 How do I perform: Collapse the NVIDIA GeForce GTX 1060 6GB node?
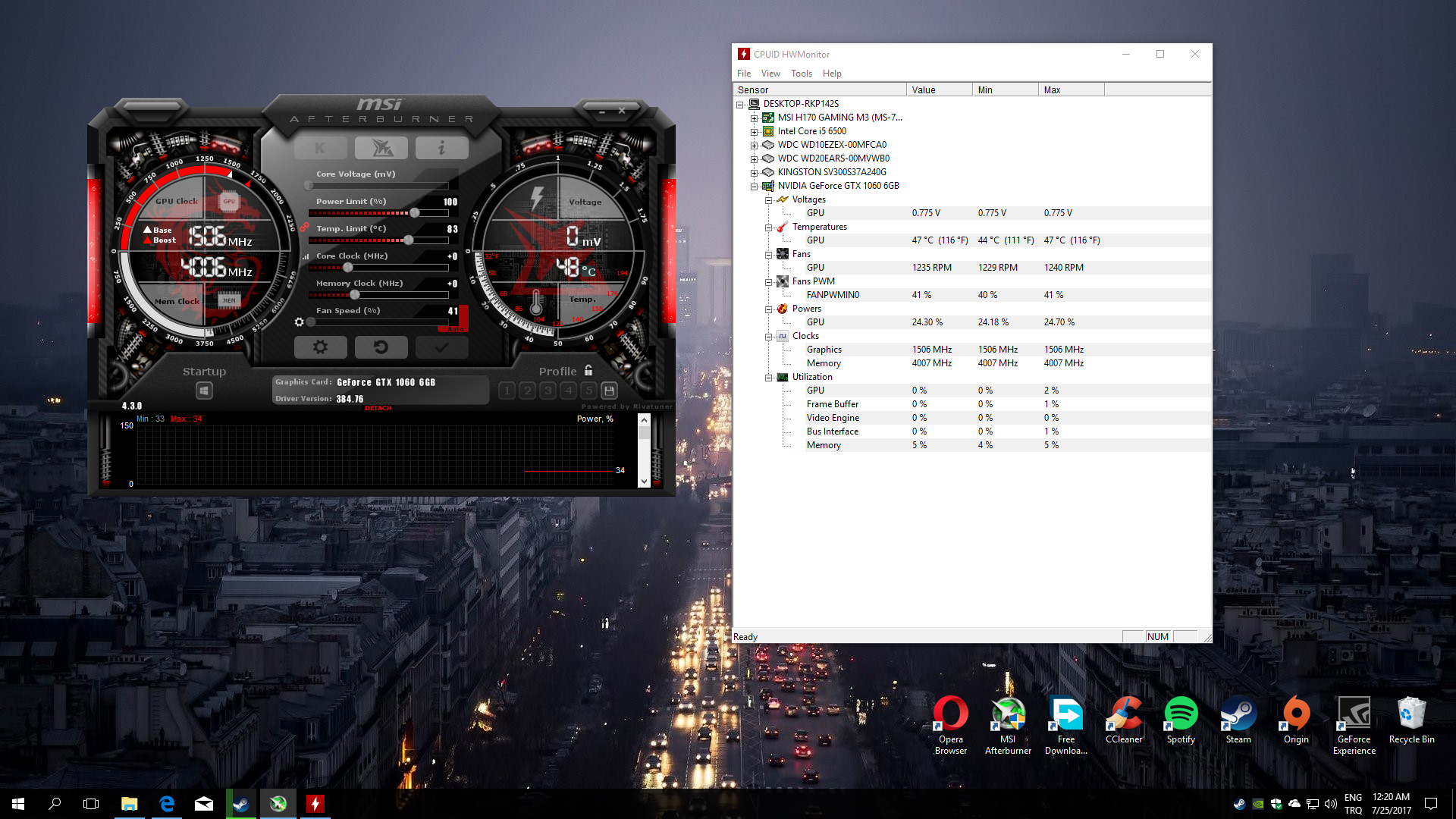(x=754, y=187)
